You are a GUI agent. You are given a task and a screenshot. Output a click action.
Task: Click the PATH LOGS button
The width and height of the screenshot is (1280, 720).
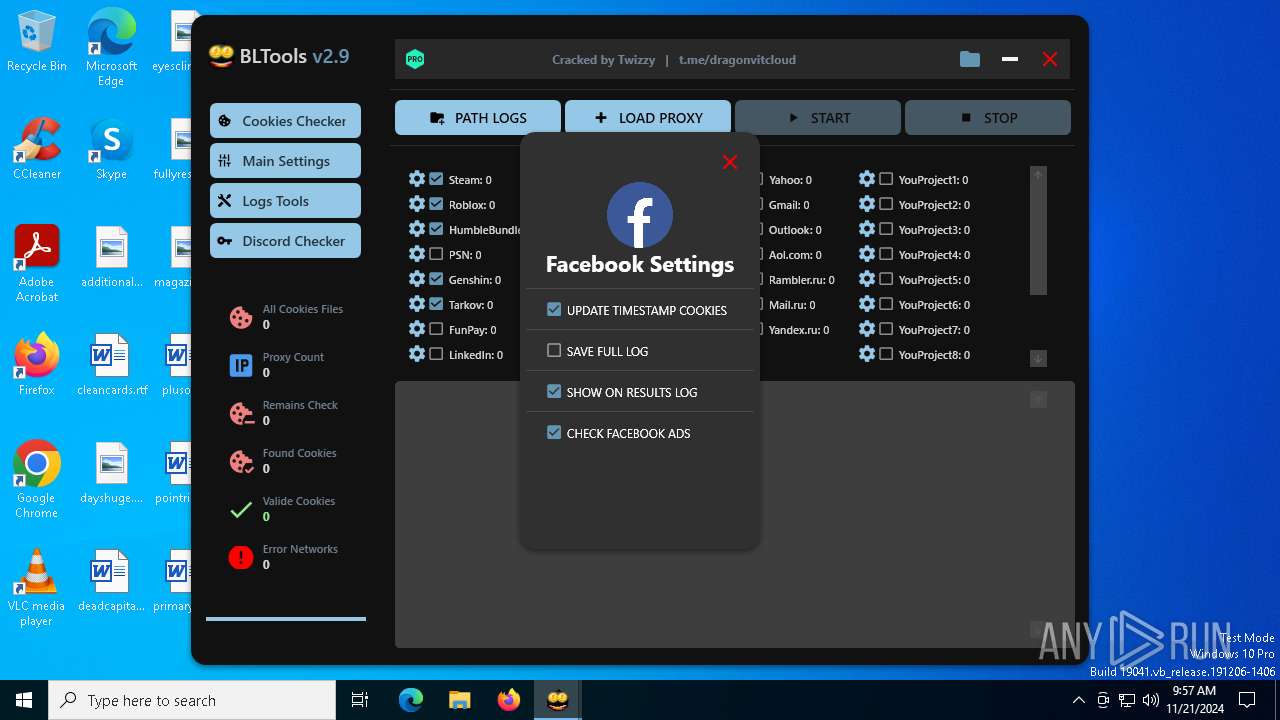tap(478, 117)
